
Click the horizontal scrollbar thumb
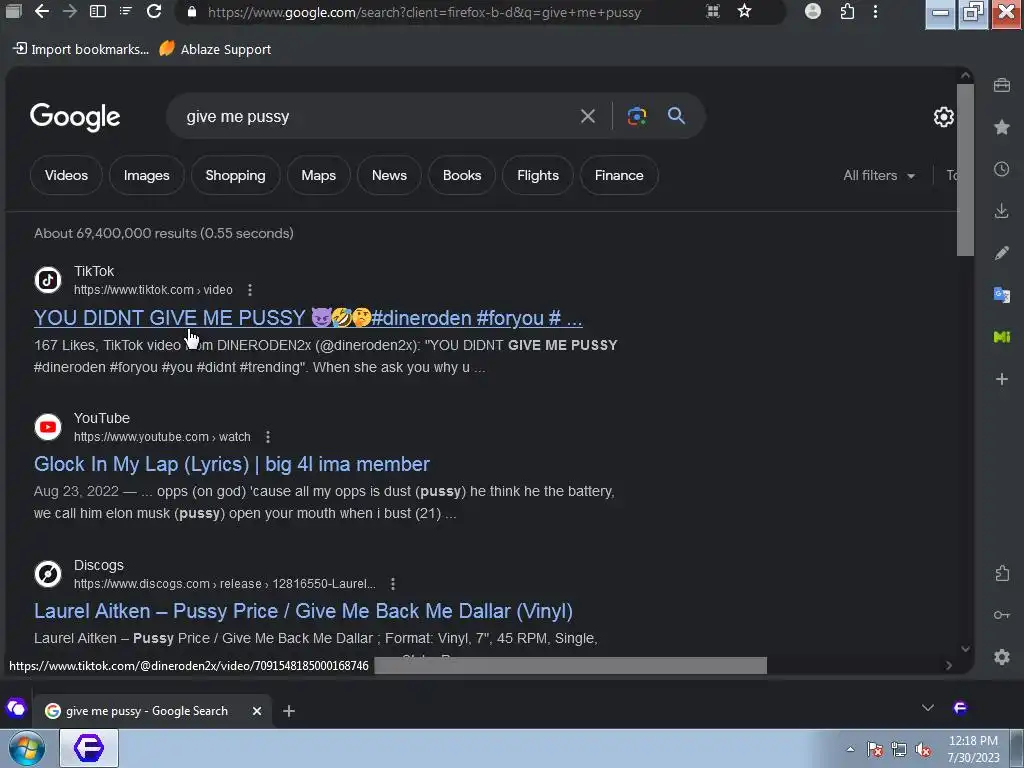(570, 665)
